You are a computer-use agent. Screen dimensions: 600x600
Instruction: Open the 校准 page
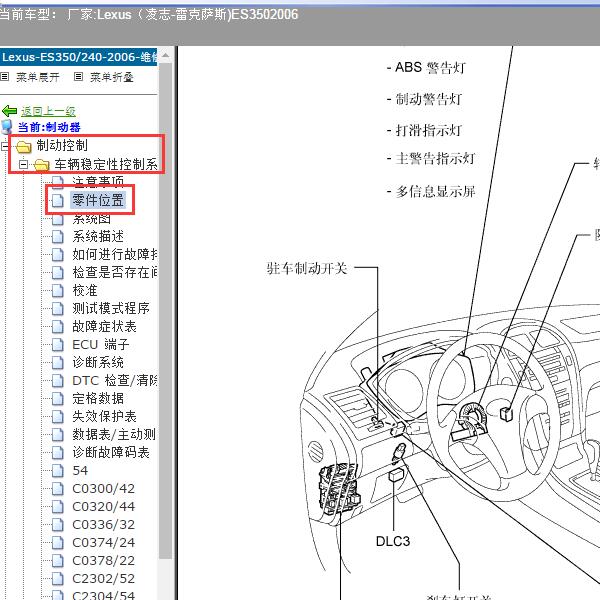pyautogui.click(x=85, y=290)
